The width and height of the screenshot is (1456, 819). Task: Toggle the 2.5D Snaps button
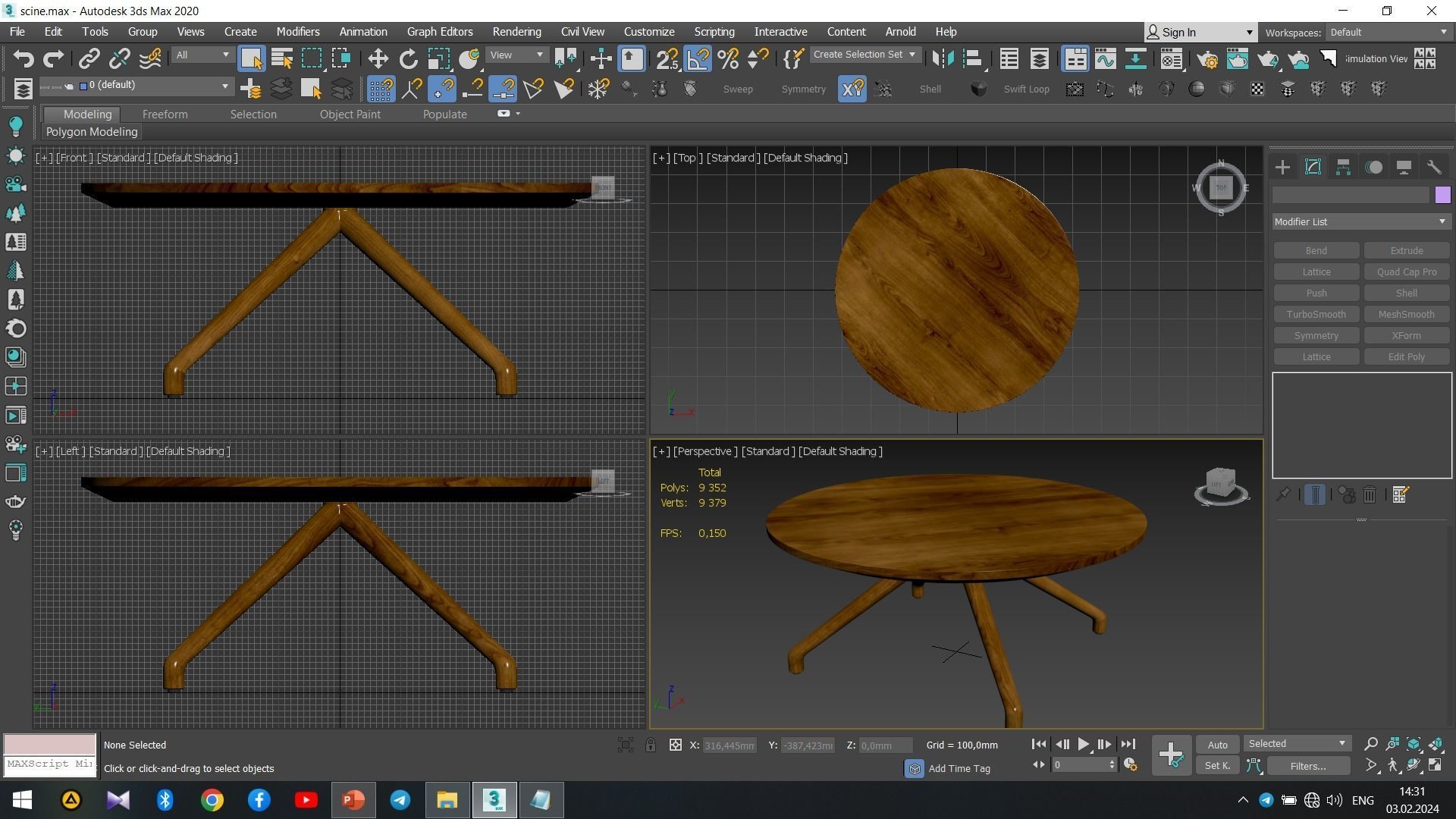coord(667,58)
